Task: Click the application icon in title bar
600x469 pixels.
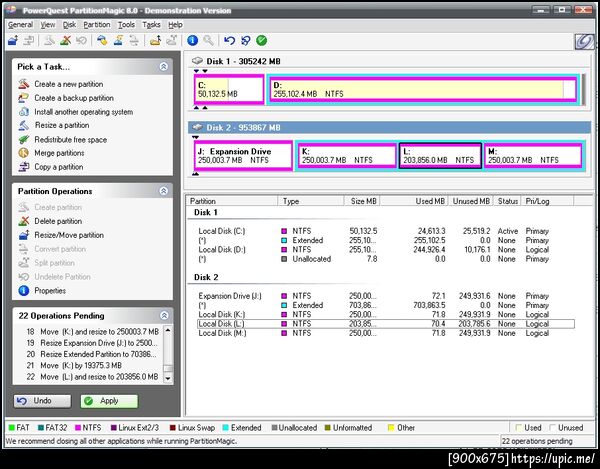Action: click(11, 10)
